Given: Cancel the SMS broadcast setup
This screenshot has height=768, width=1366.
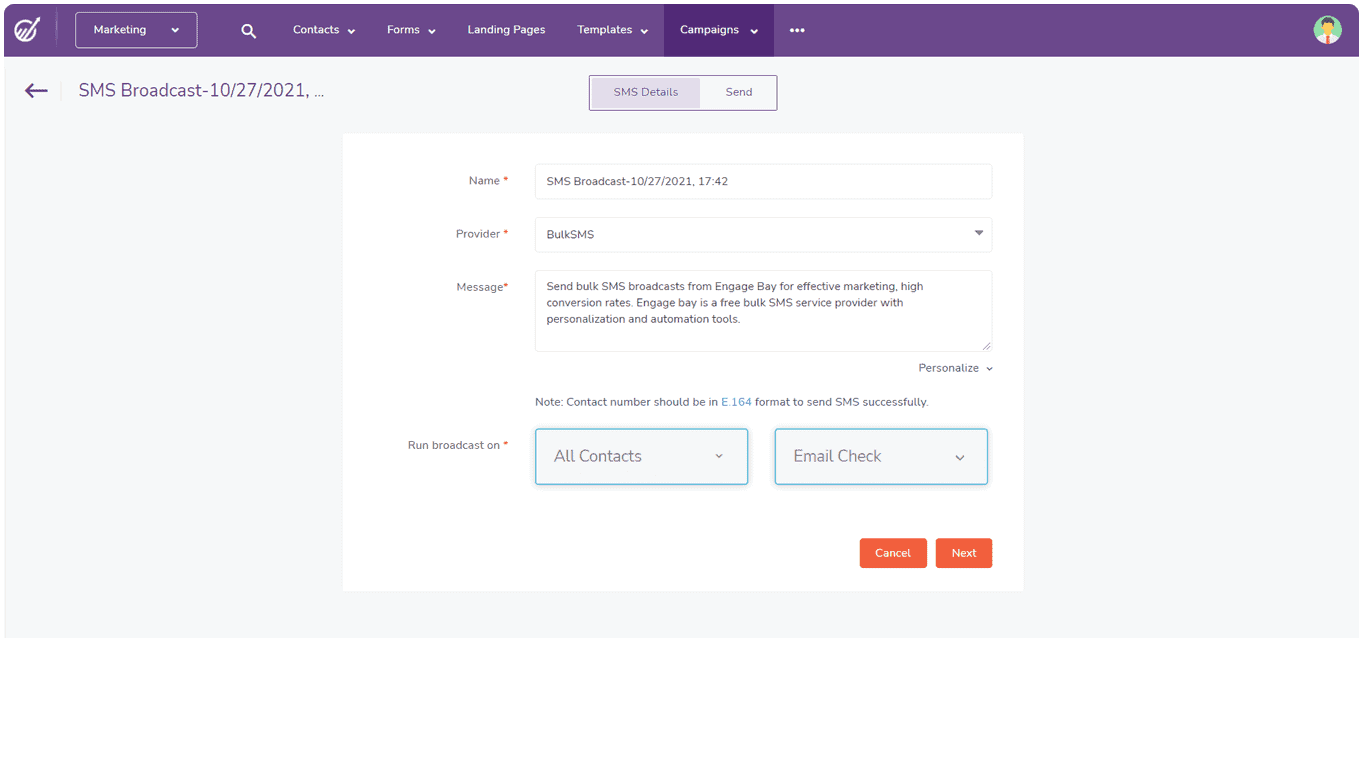Looking at the screenshot, I should tap(892, 552).
